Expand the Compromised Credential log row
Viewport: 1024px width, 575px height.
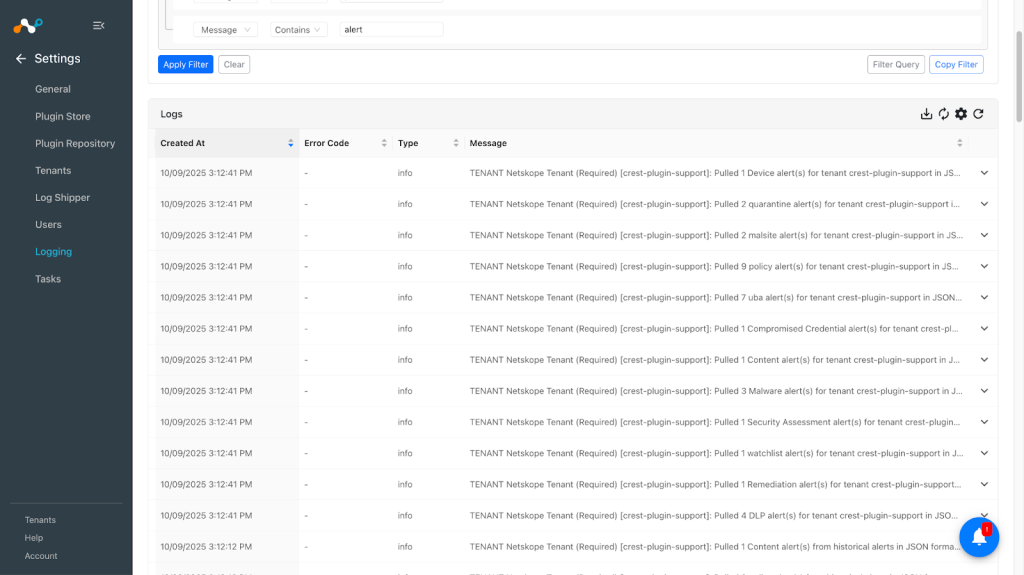[984, 329]
